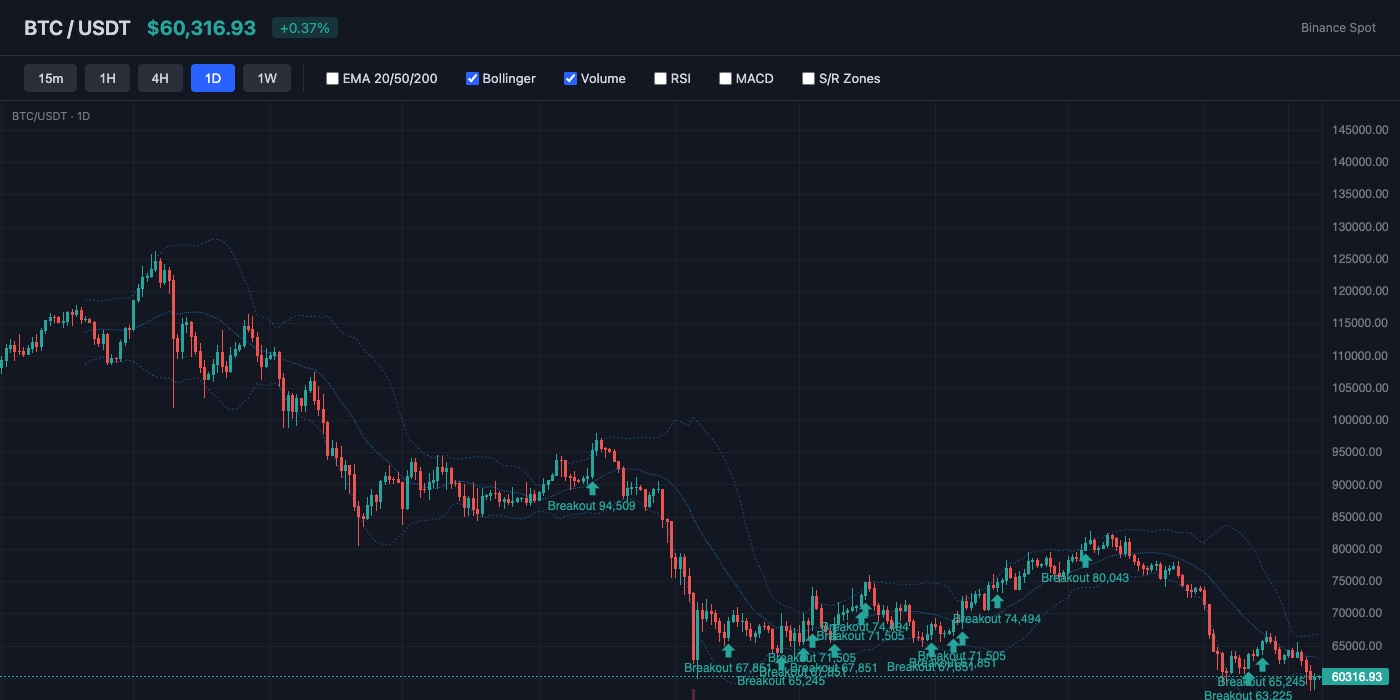Click the 140000.00 axis label
This screenshot has height=700, width=1400.
click(x=1360, y=162)
